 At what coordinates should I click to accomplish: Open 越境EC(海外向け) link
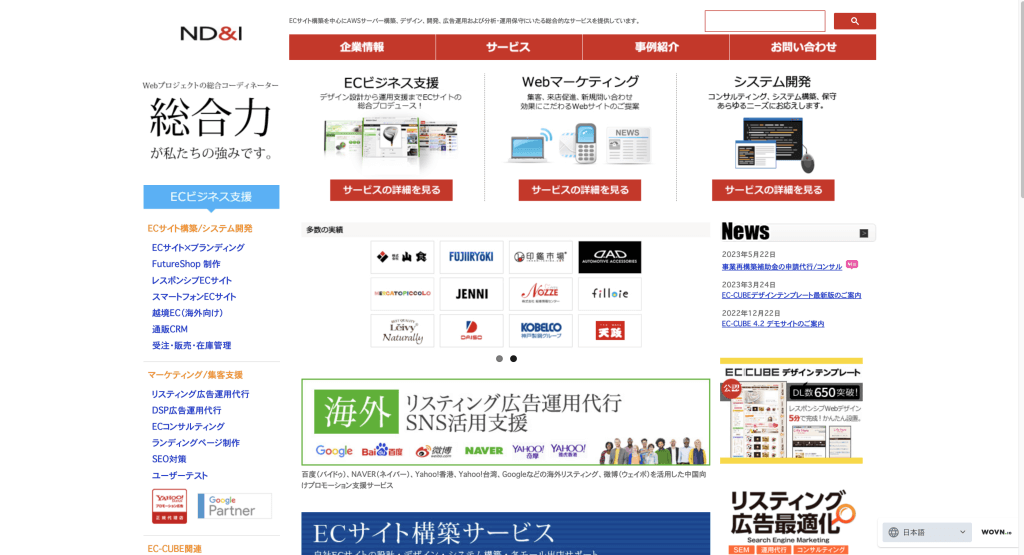coord(187,313)
